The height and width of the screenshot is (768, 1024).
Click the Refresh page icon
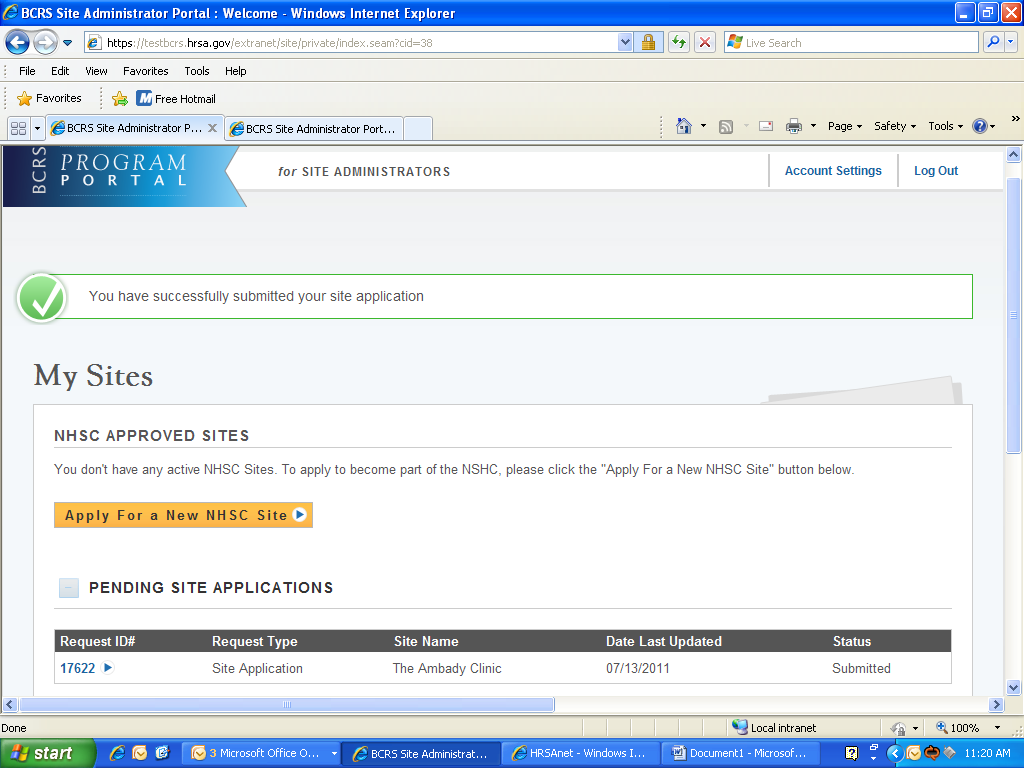pyautogui.click(x=679, y=43)
